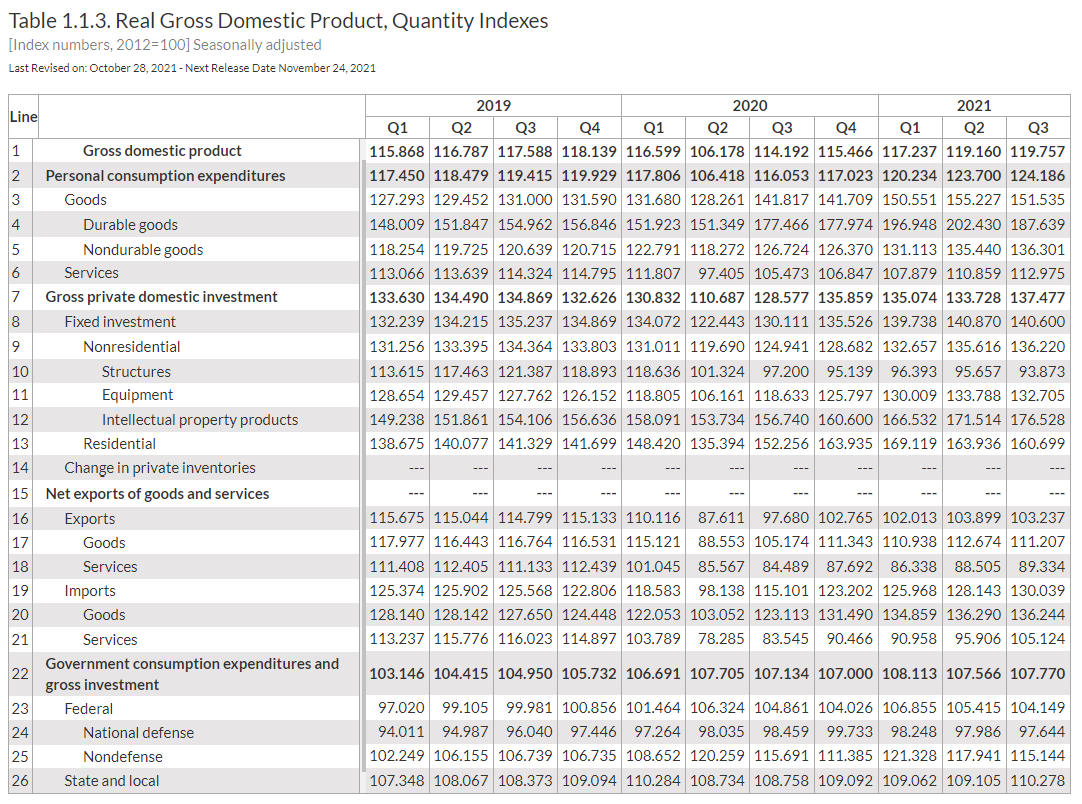Click the Gross domestic product row label

162,151
